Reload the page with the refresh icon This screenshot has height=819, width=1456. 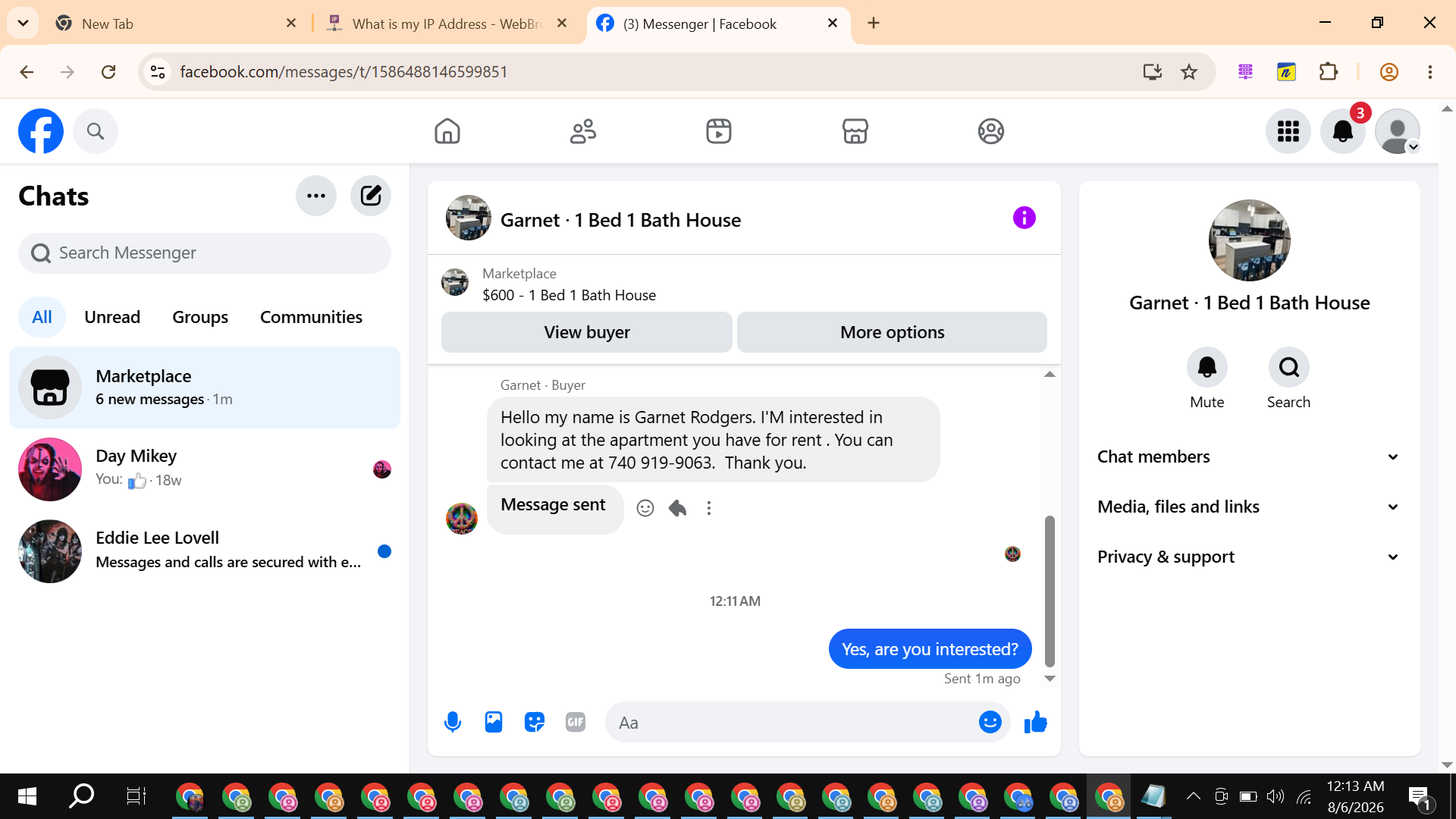(x=108, y=72)
